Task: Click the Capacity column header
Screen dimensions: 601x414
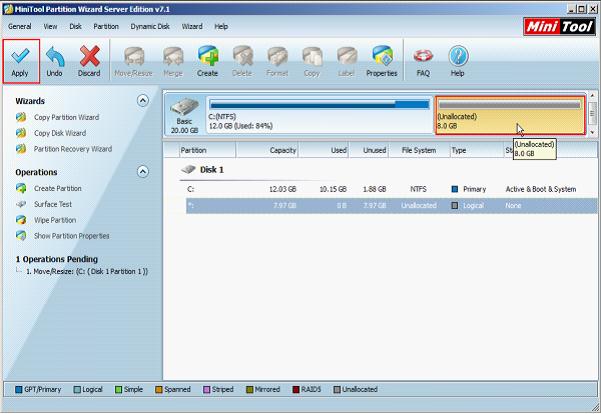Action: coord(267,150)
